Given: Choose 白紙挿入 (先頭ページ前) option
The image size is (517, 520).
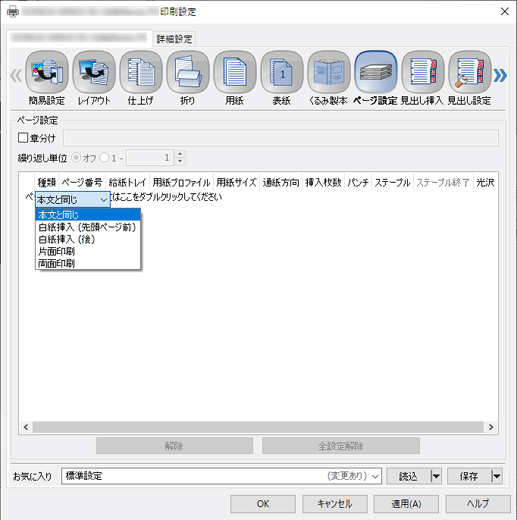Looking at the screenshot, I should tap(88, 227).
